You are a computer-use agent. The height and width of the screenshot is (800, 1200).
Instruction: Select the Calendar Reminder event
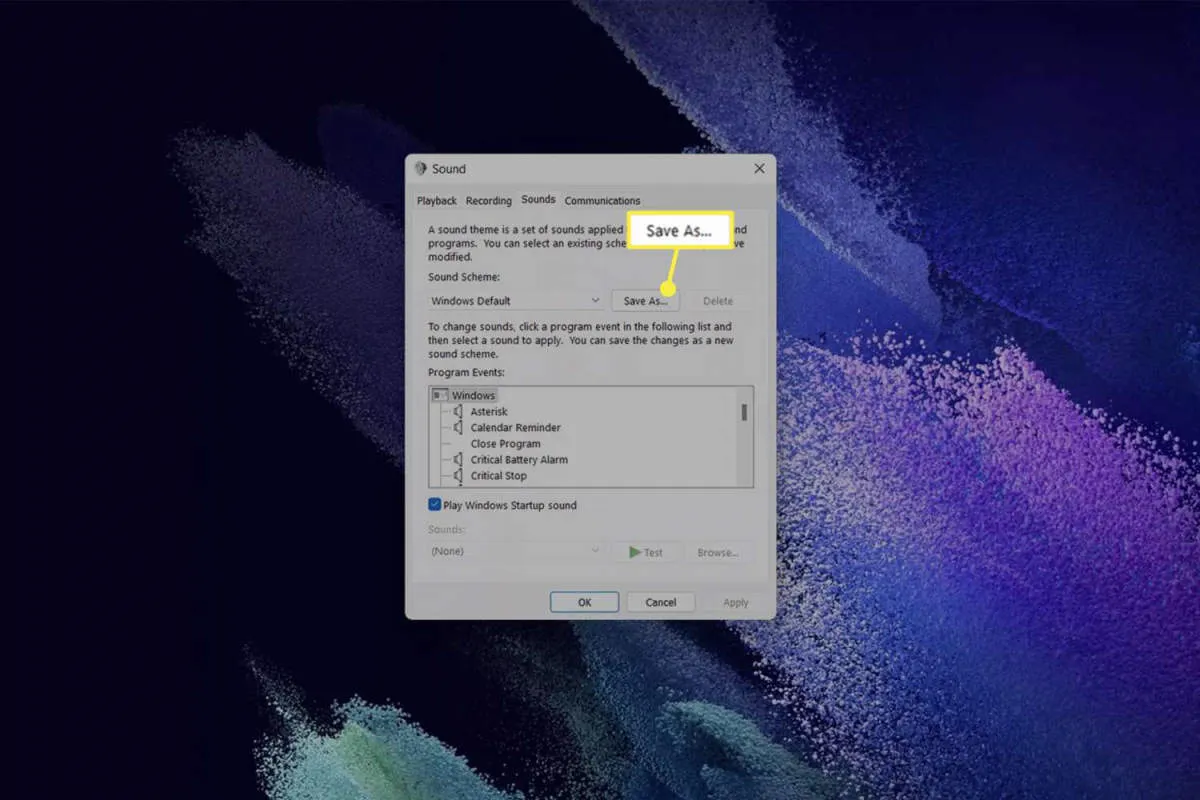click(516, 428)
